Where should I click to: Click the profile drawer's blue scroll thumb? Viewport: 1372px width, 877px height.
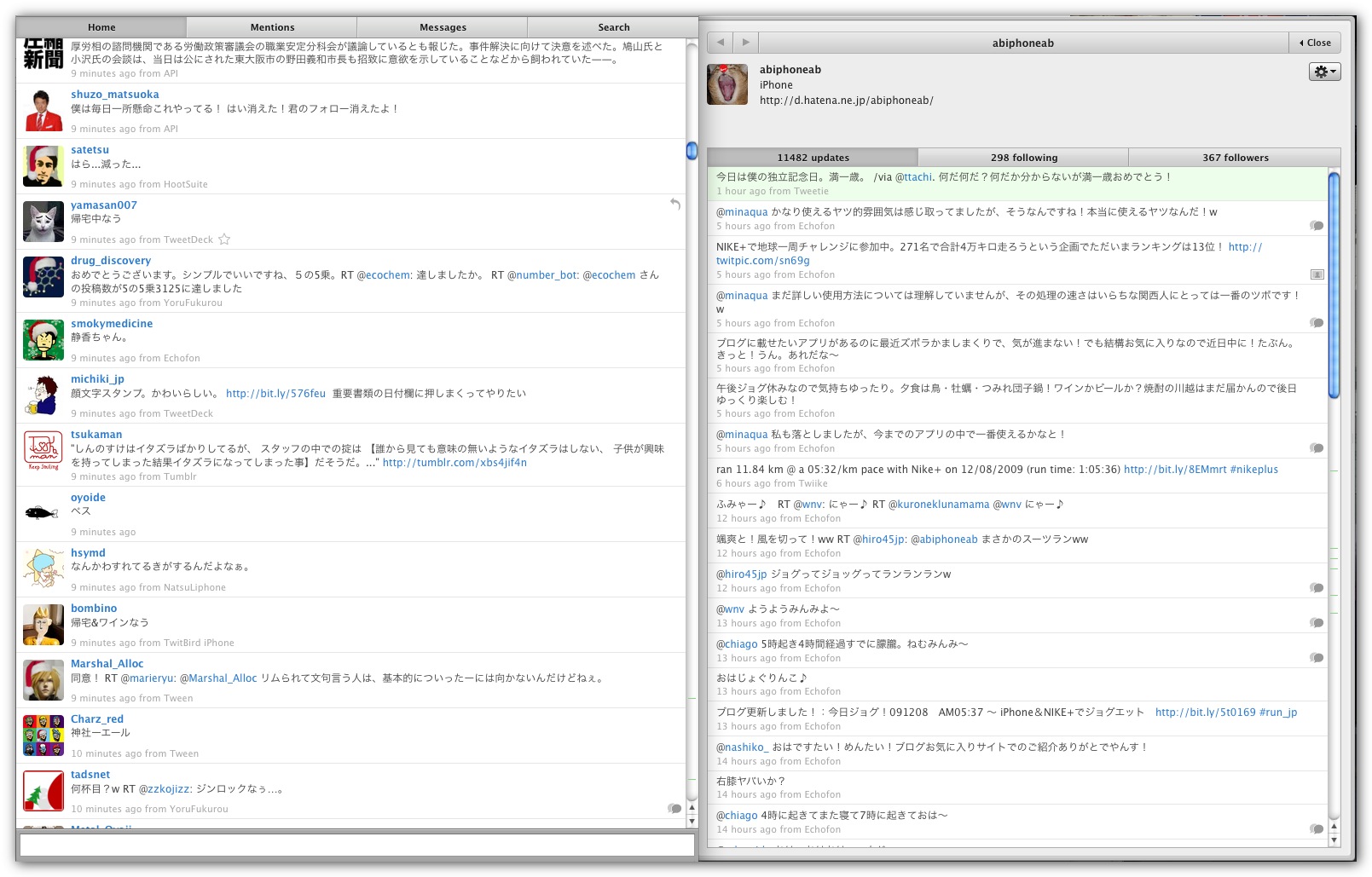1334,284
